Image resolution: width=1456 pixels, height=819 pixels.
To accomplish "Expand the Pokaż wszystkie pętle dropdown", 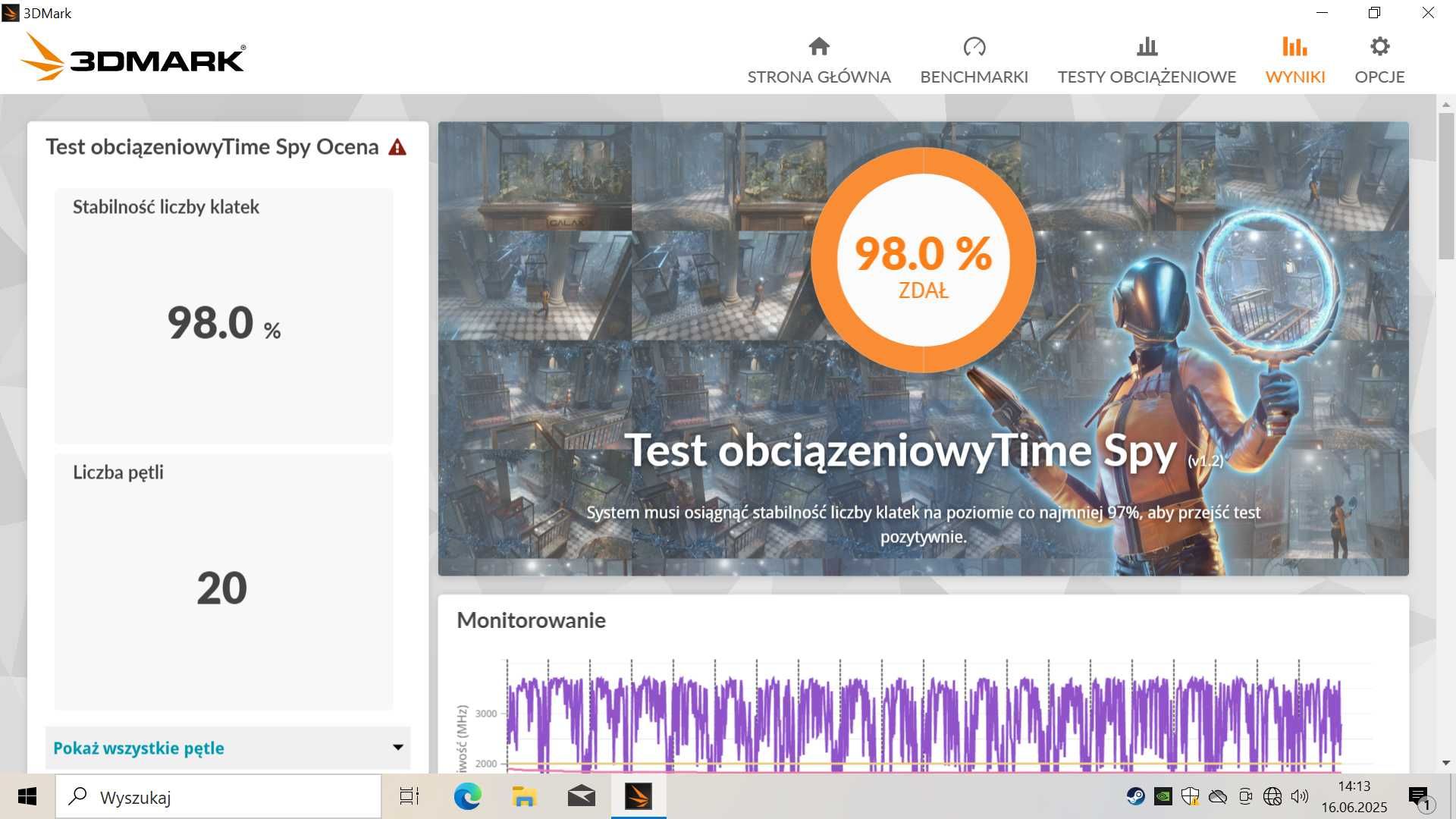I will coord(227,748).
